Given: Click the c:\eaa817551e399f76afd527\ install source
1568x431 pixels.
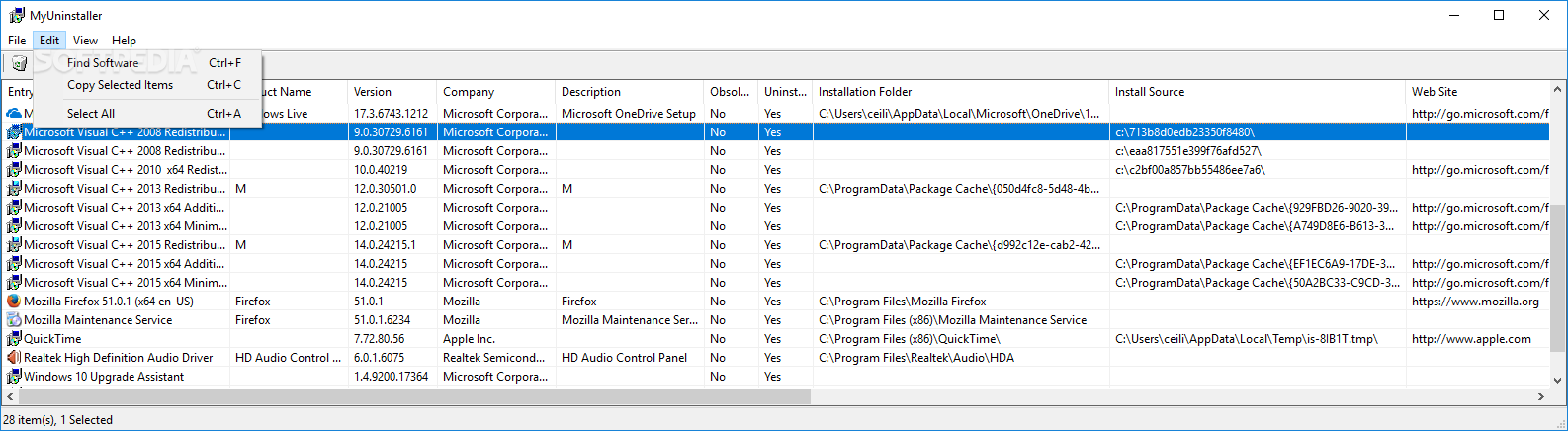Looking at the screenshot, I should pyautogui.click(x=1188, y=151).
